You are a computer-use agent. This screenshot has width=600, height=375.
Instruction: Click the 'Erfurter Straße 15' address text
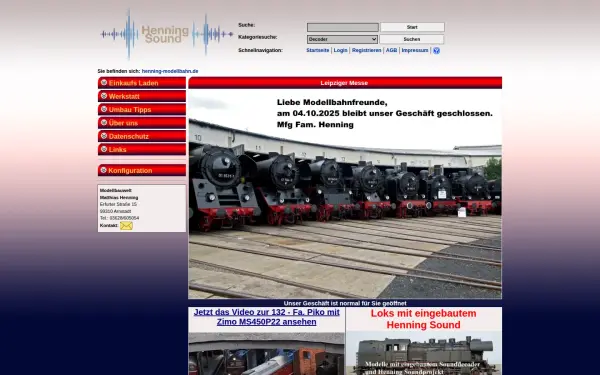point(118,204)
